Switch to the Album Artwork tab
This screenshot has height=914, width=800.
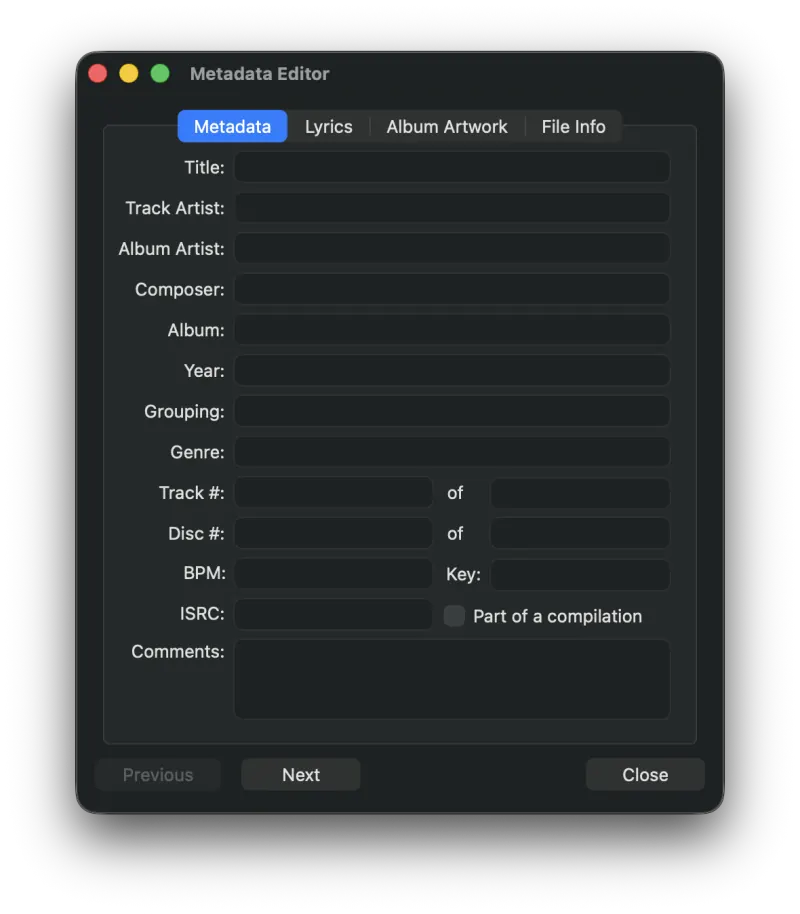447,126
